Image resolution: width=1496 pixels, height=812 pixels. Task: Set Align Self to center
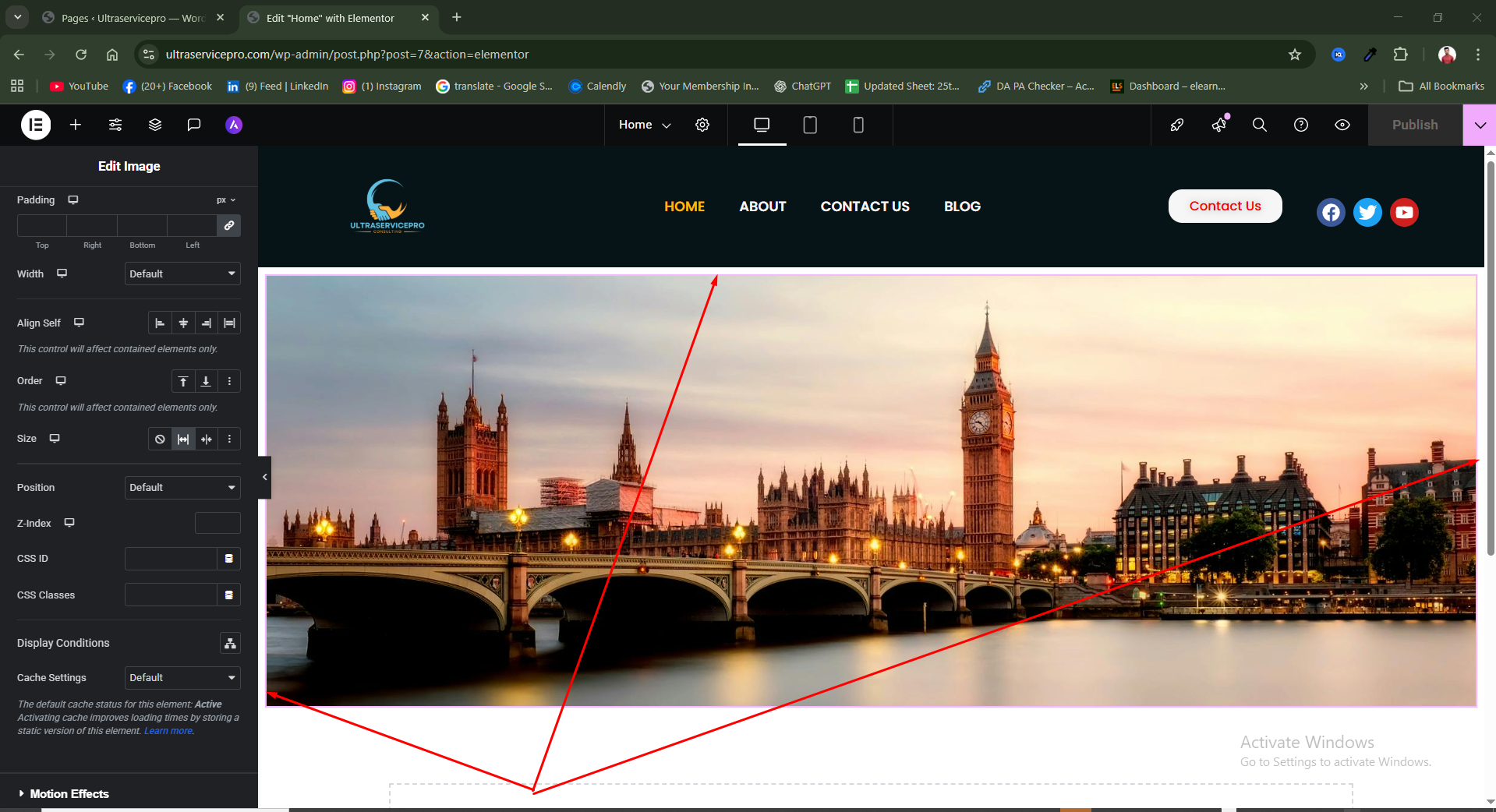click(183, 323)
